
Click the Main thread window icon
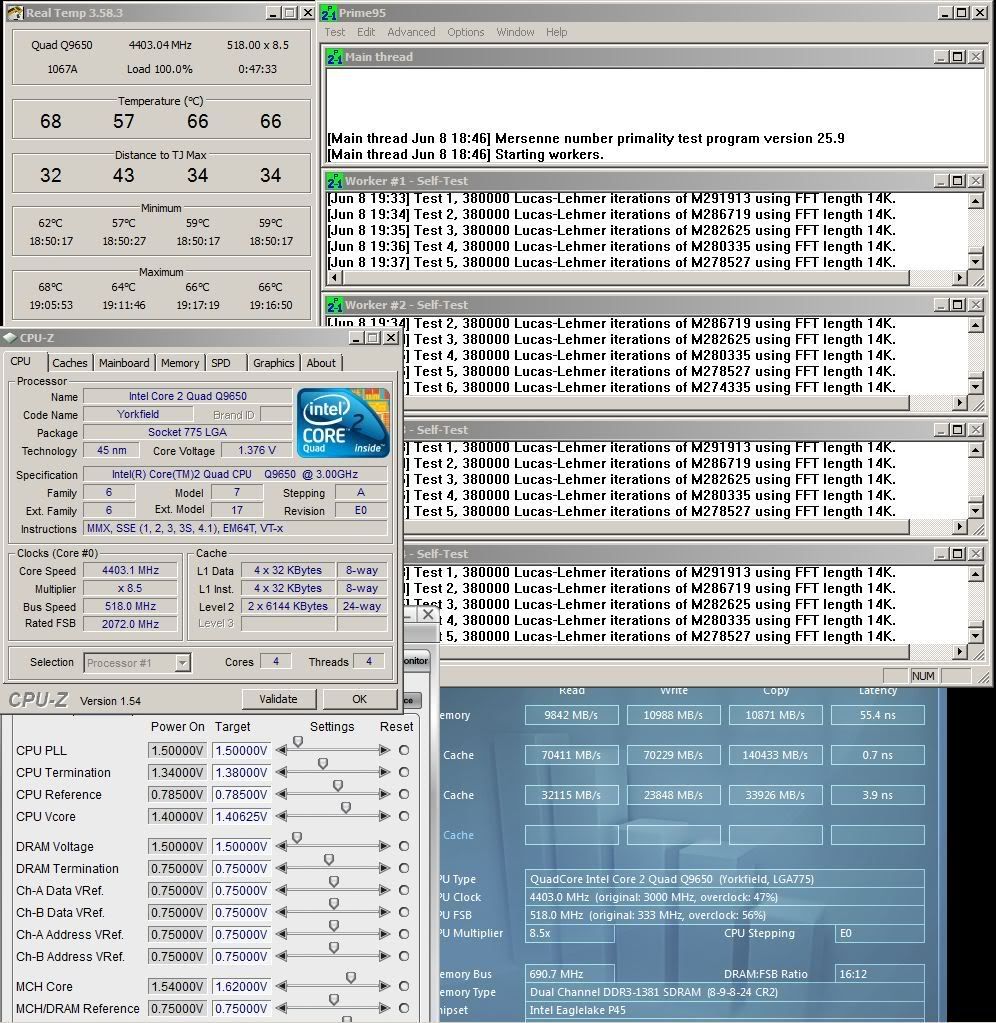click(335, 57)
